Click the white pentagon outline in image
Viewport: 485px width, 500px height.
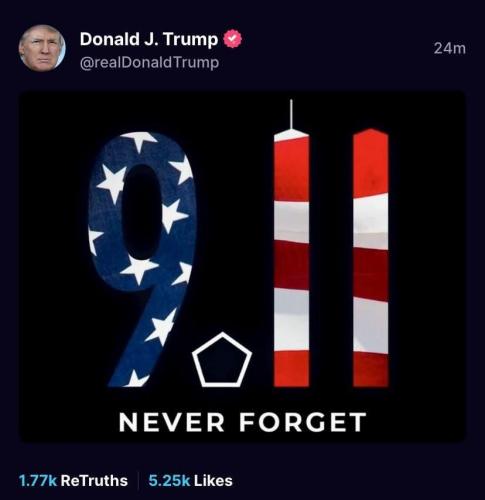click(222, 360)
